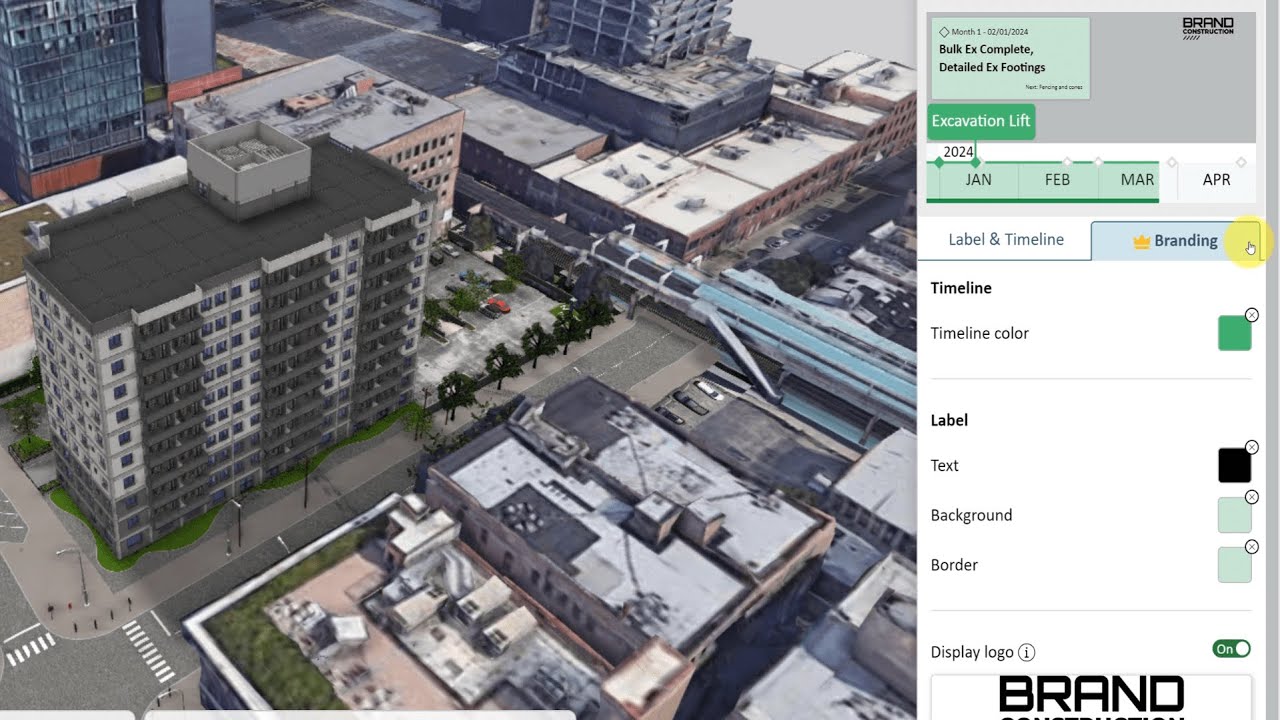Open the Timeline color swatch
The image size is (1280, 720).
(x=1234, y=334)
